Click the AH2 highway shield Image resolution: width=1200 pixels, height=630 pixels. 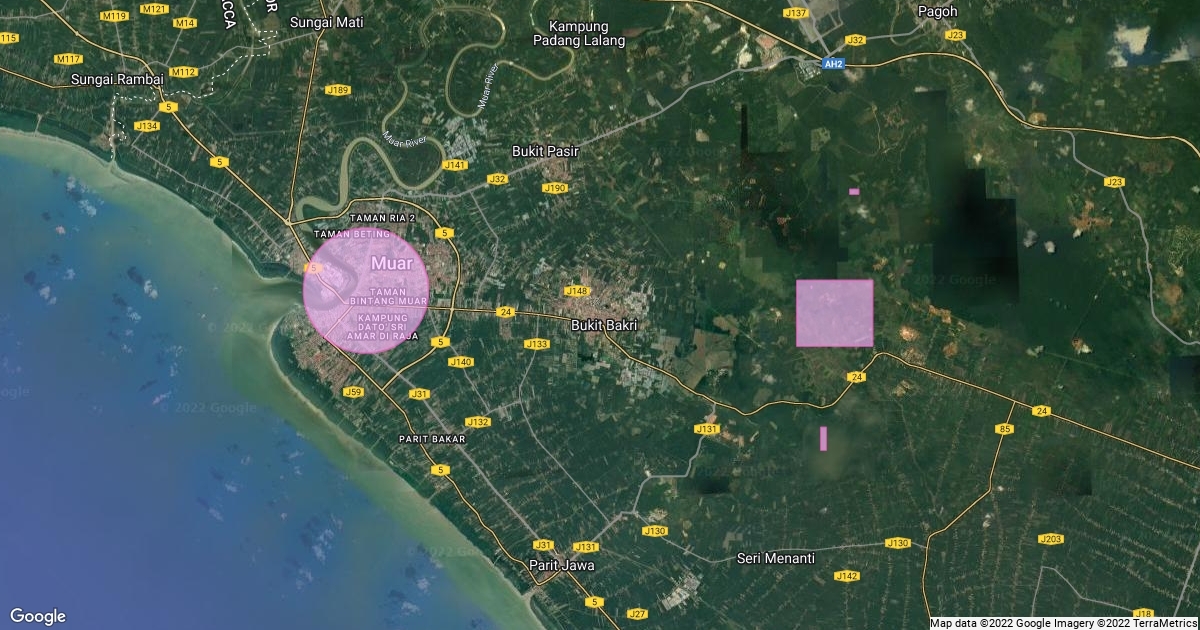(x=834, y=63)
